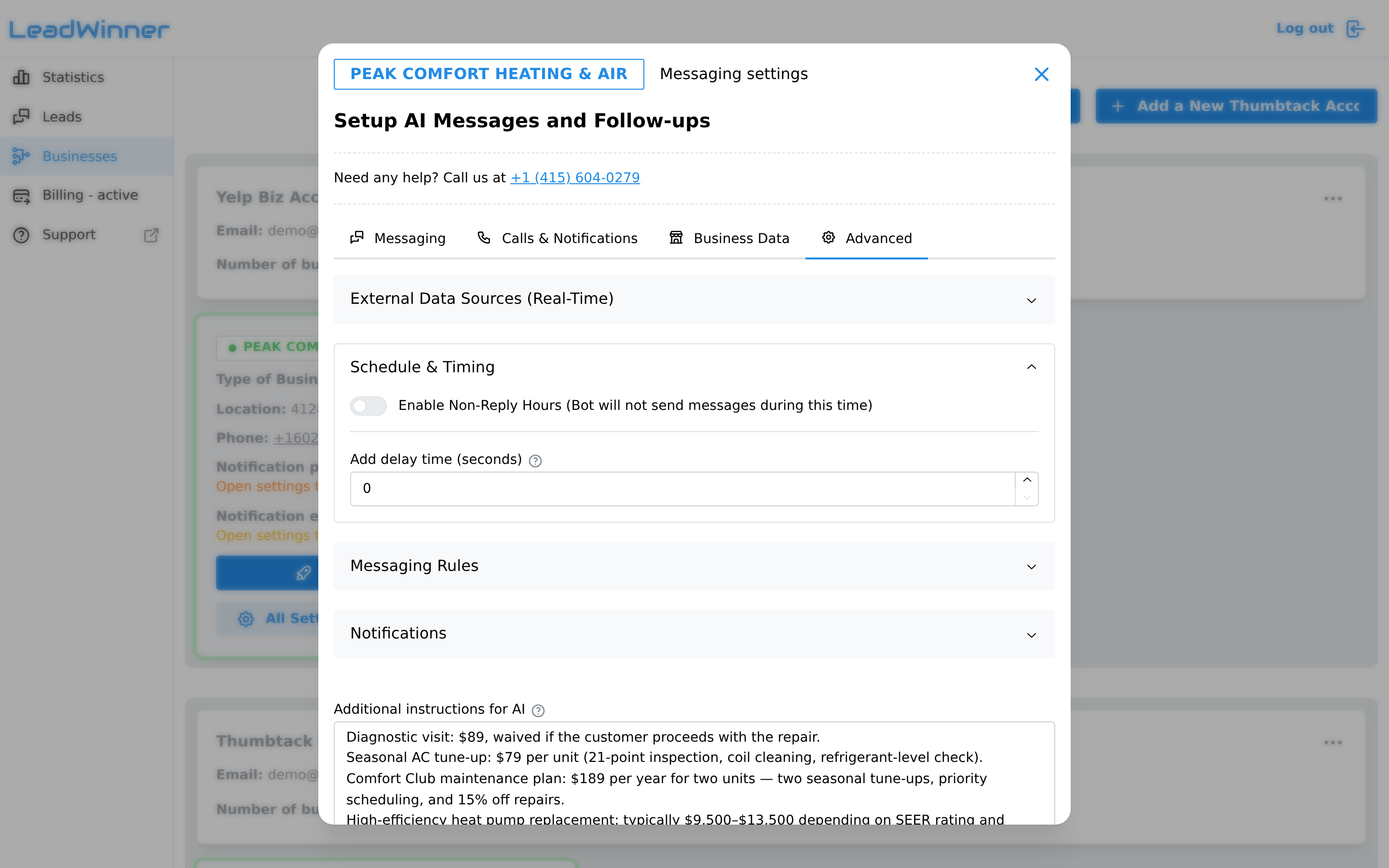Click the All Settings gear icon

[245, 619]
